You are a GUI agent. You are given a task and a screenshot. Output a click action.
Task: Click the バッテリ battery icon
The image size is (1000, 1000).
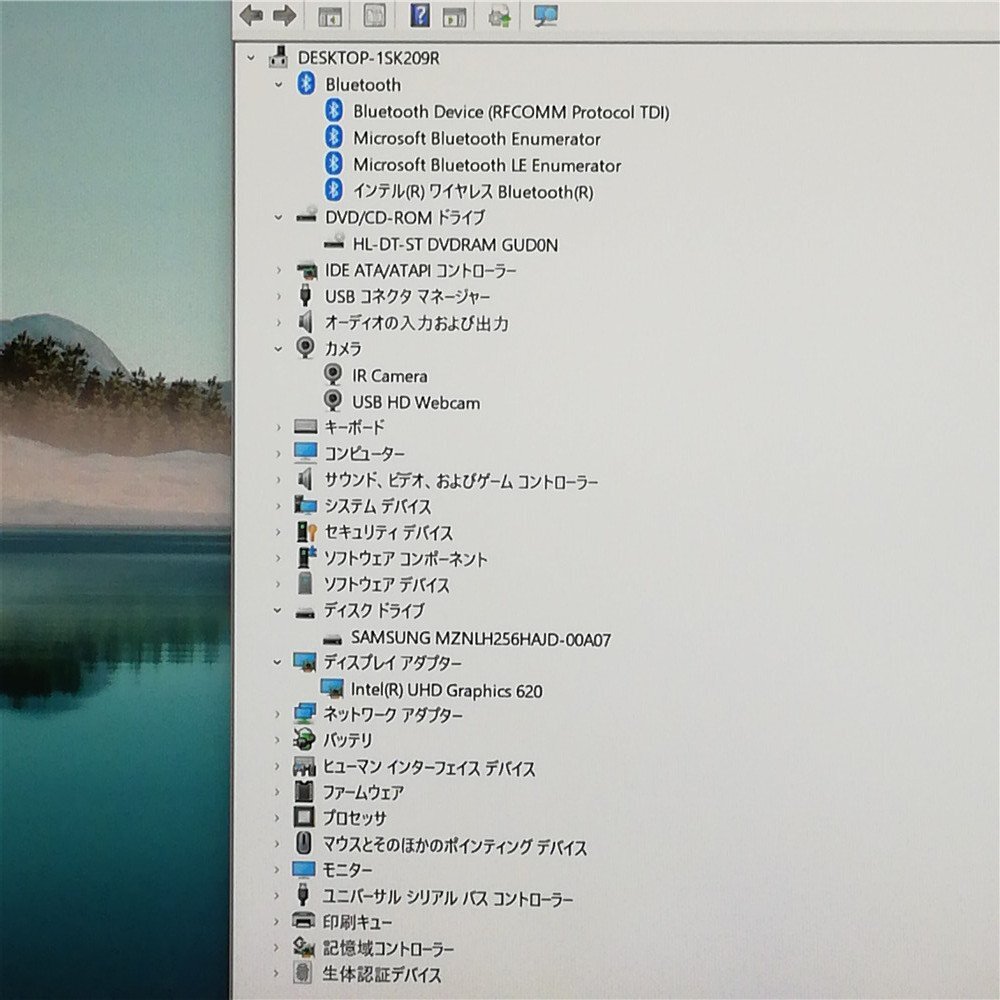pos(304,739)
